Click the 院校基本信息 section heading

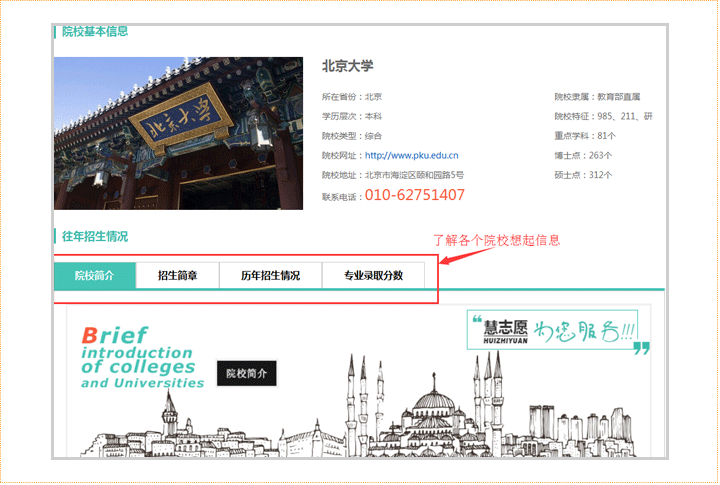coord(94,31)
